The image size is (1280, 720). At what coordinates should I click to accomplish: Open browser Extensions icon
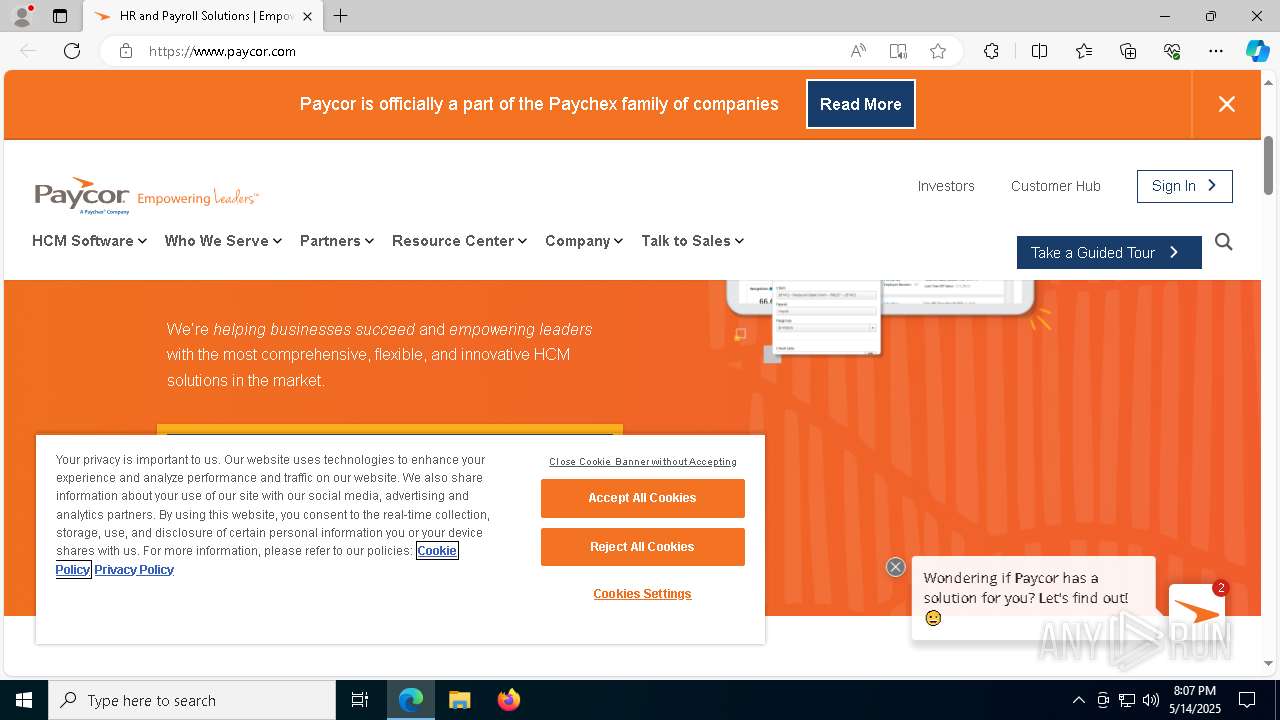tap(991, 51)
